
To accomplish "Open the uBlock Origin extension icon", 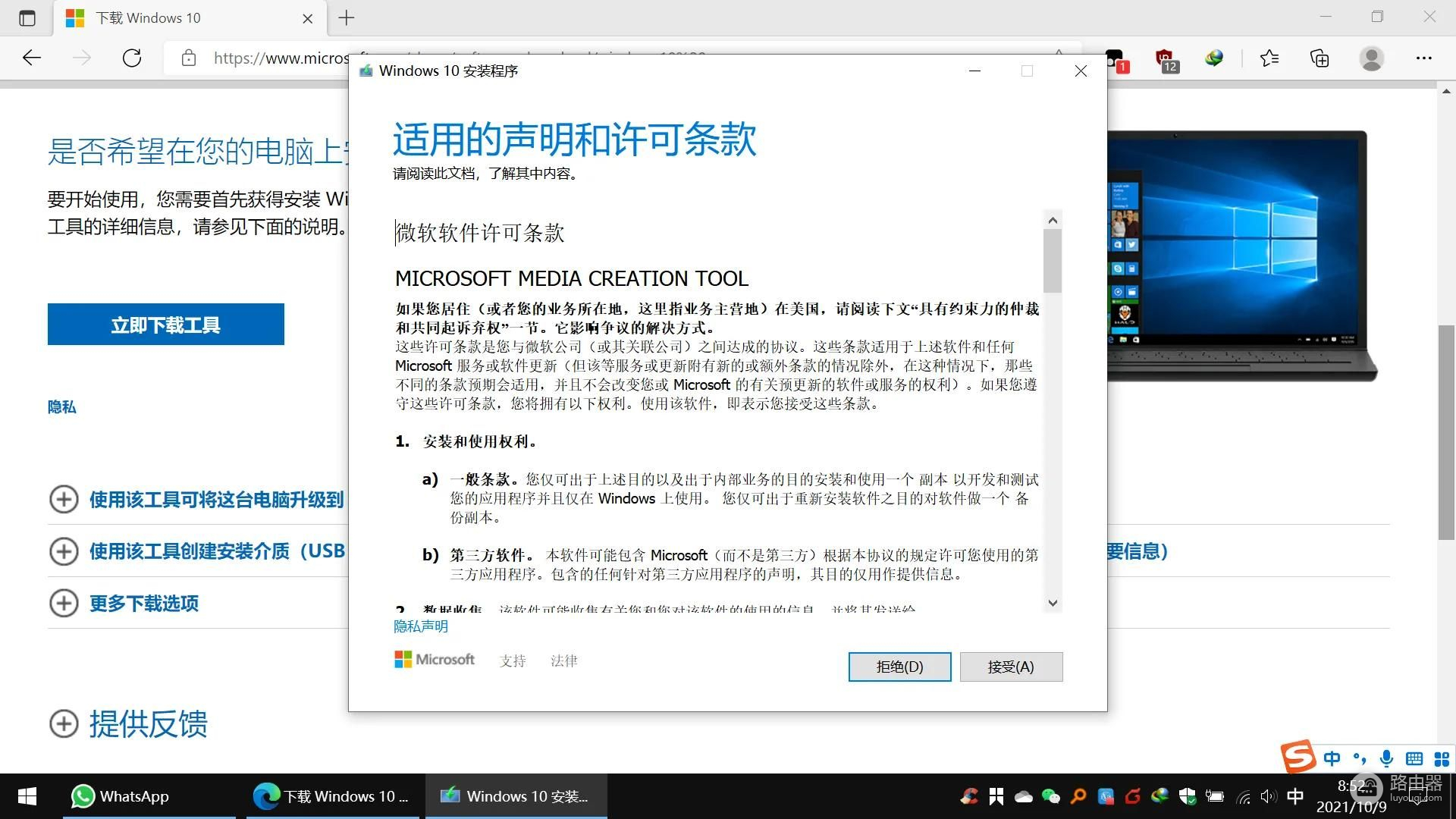I will pyautogui.click(x=1165, y=59).
